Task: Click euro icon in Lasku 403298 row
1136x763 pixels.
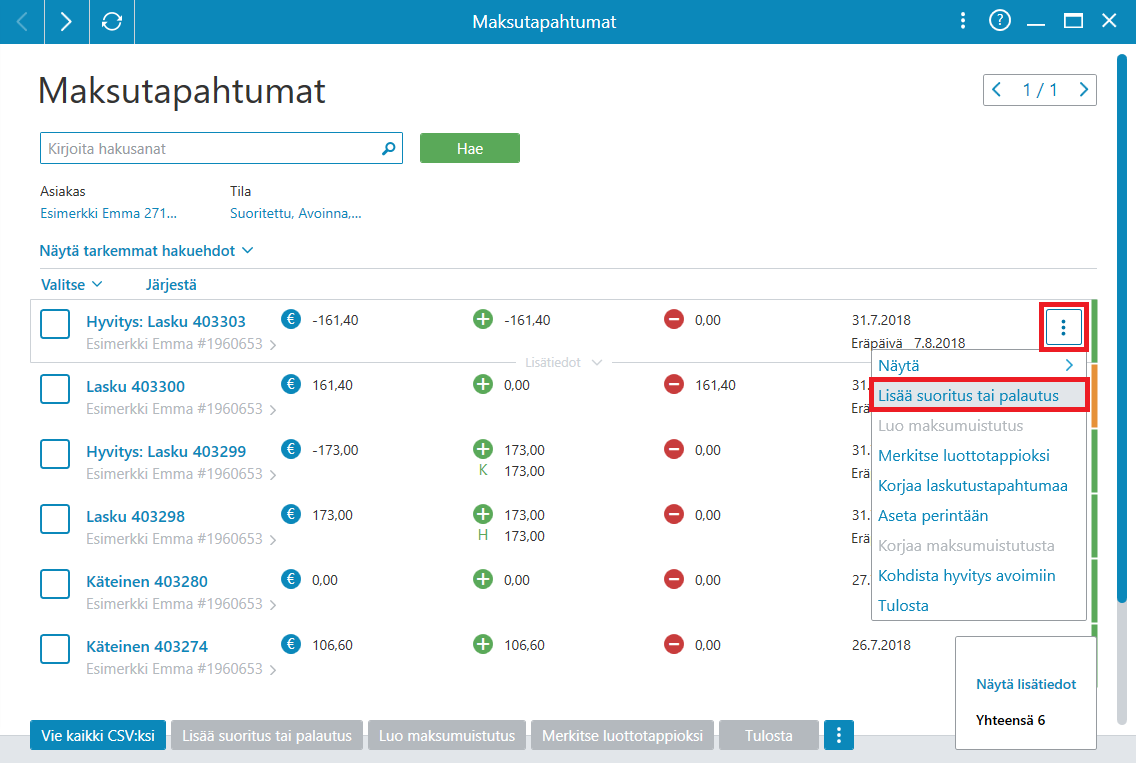Action: click(291, 514)
